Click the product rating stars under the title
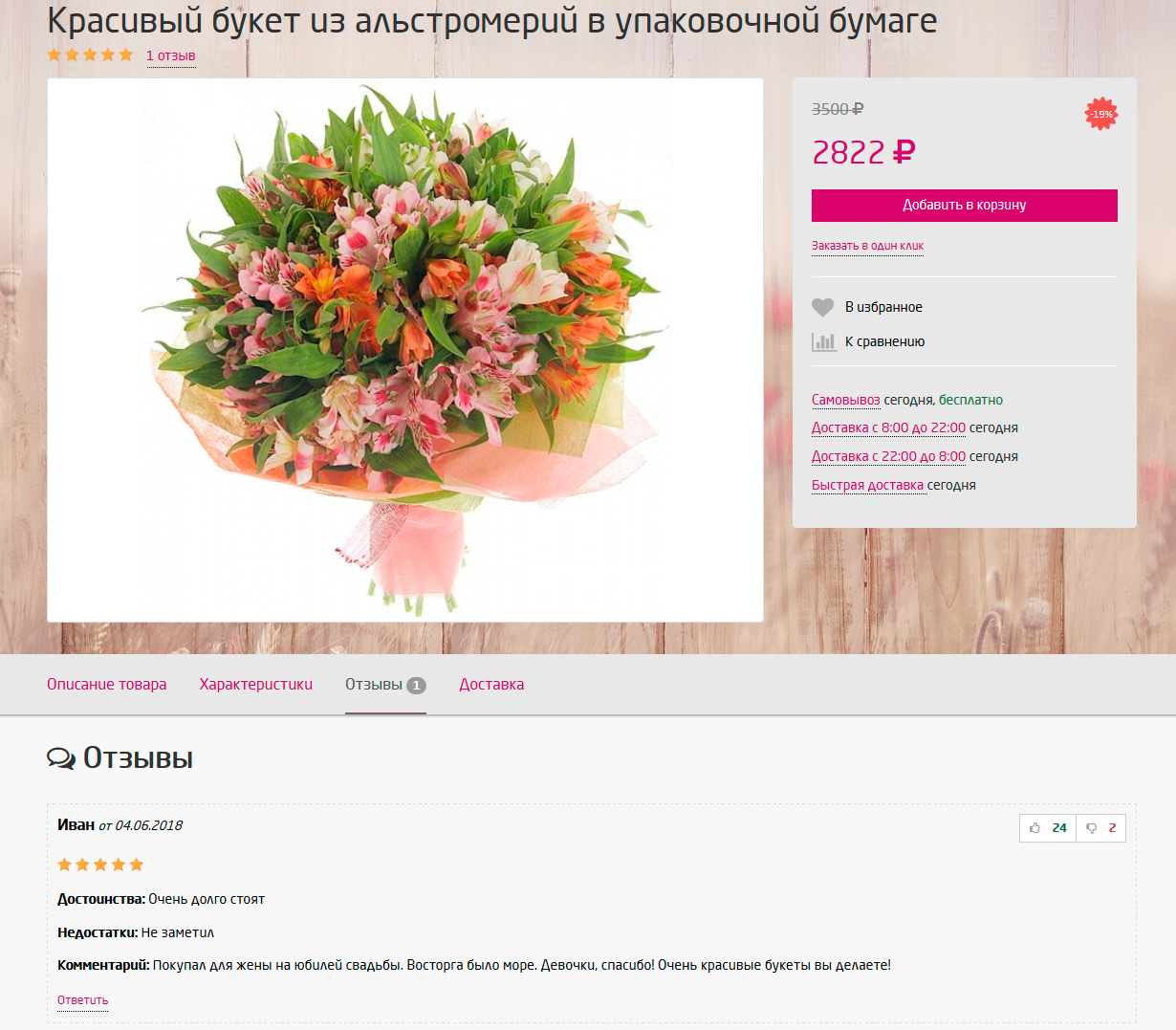Screen dimensions: 1176x1030 pos(90,55)
